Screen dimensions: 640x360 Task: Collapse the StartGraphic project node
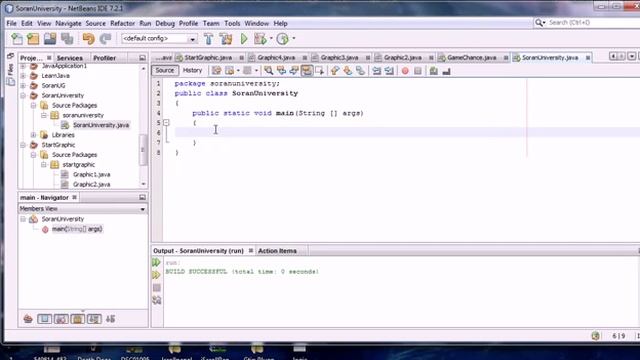23,144
